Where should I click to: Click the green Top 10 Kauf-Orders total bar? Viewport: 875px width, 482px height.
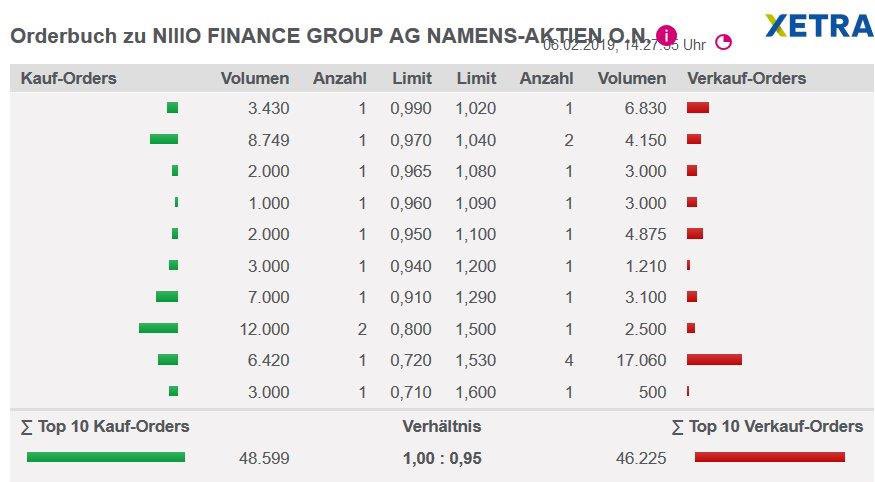click(106, 457)
